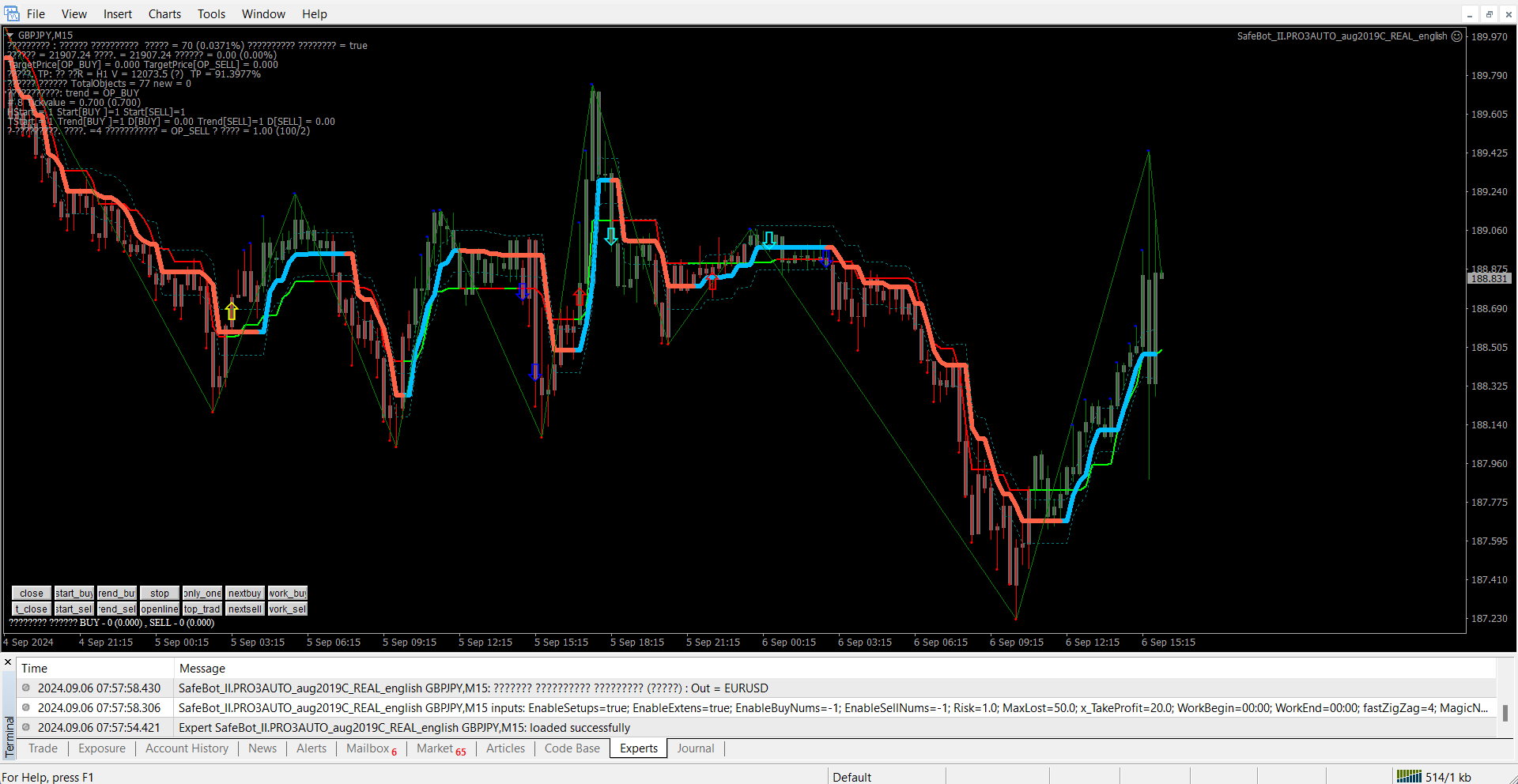Click the yellow up arrow on the chart
Image resolution: width=1518 pixels, height=784 pixels.
click(x=231, y=311)
